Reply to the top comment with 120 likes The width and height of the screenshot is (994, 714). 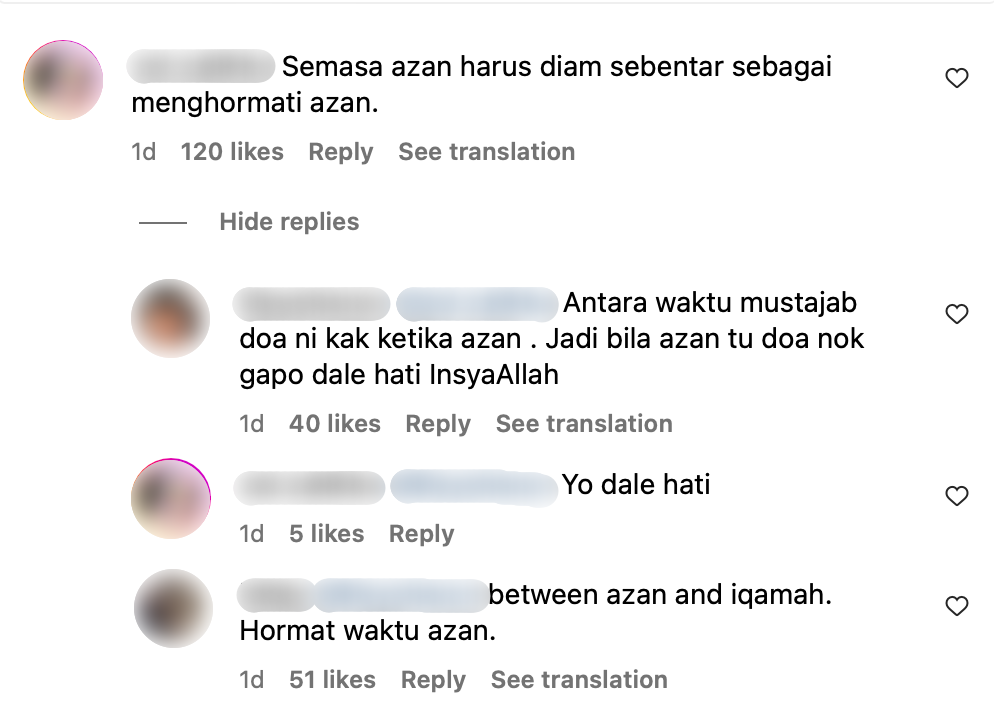(x=340, y=152)
